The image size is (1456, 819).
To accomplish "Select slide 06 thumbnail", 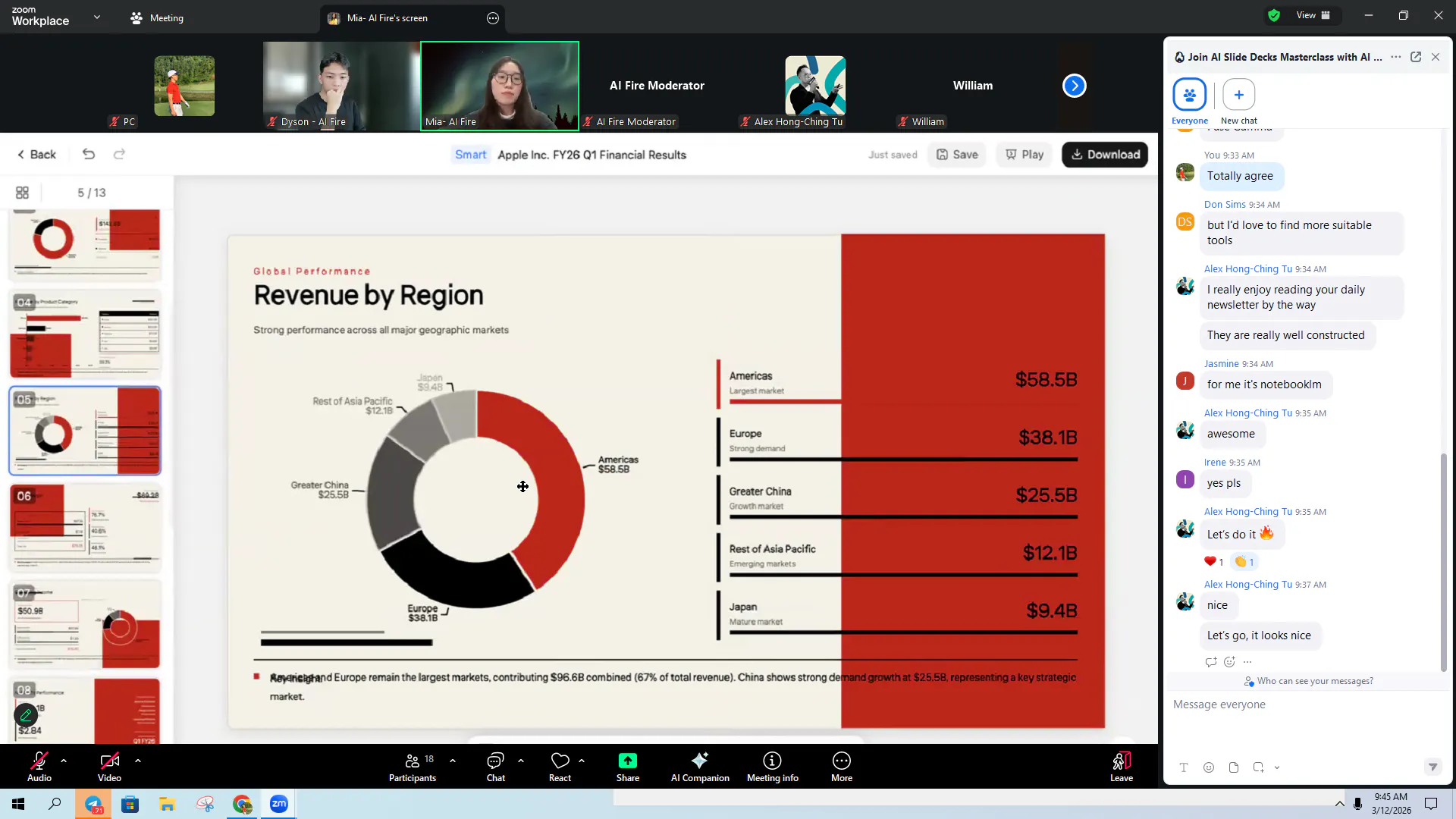I will [85, 528].
